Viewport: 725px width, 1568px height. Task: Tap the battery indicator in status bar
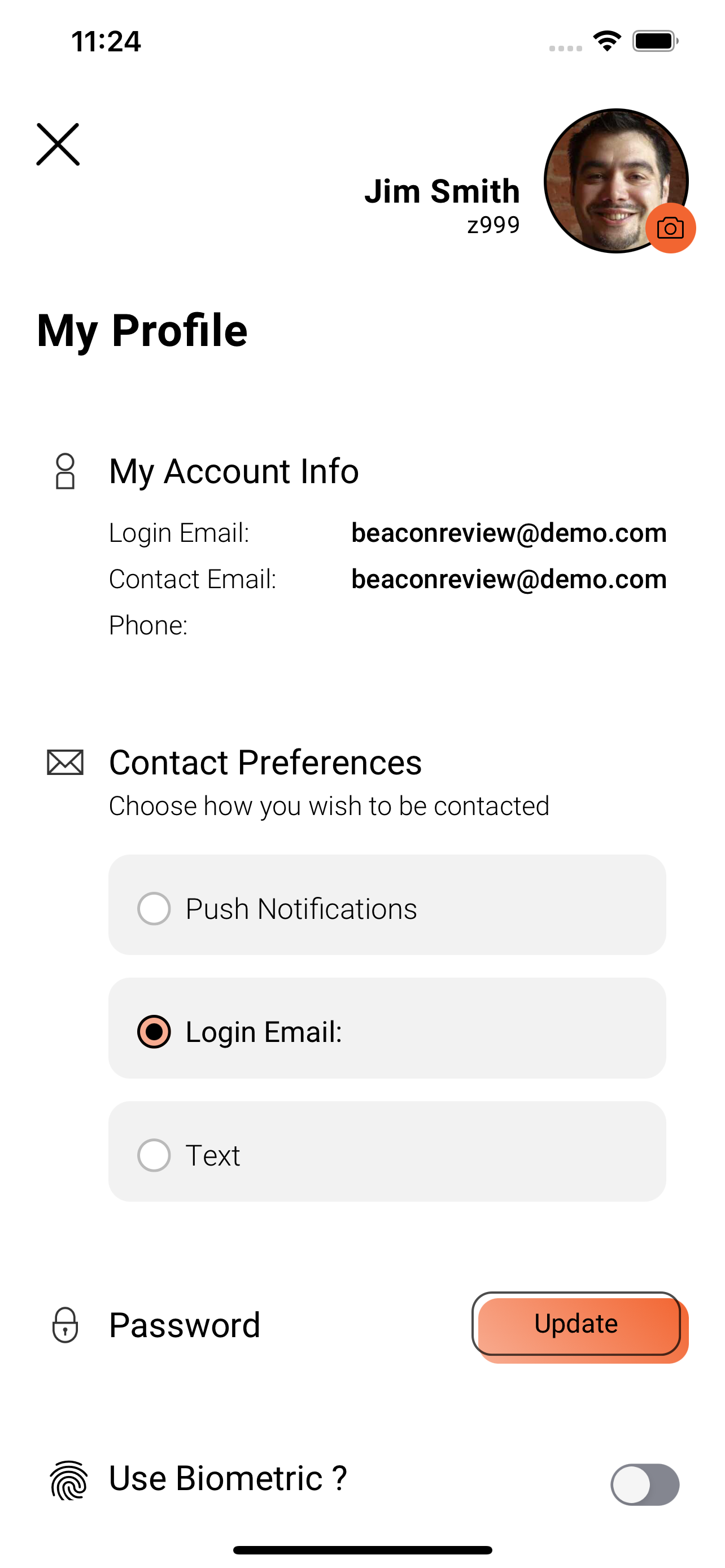coord(655,41)
